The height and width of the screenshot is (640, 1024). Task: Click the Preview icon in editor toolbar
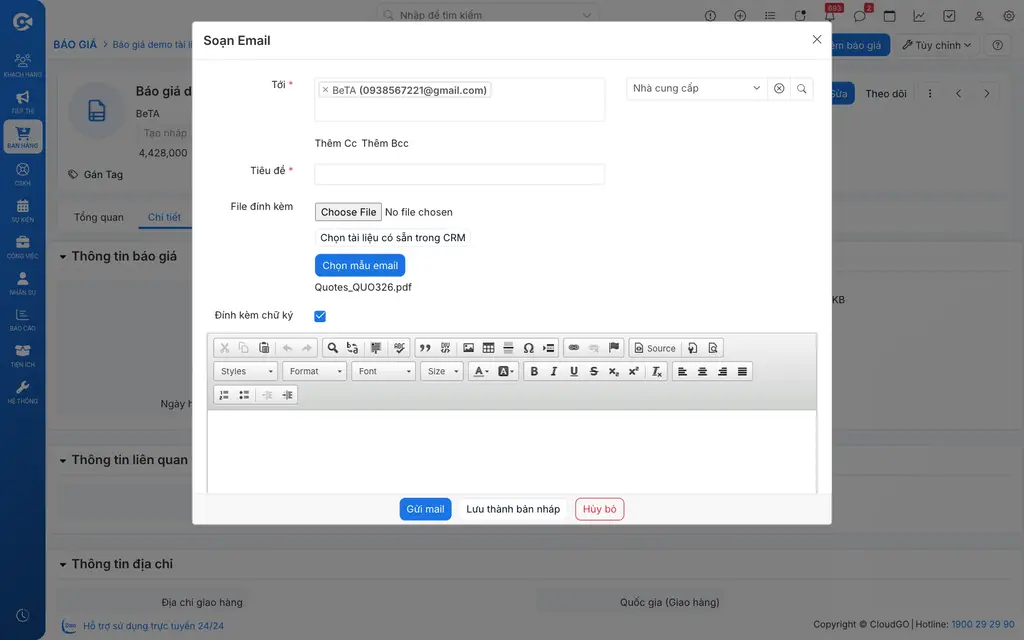pyautogui.click(x=712, y=348)
